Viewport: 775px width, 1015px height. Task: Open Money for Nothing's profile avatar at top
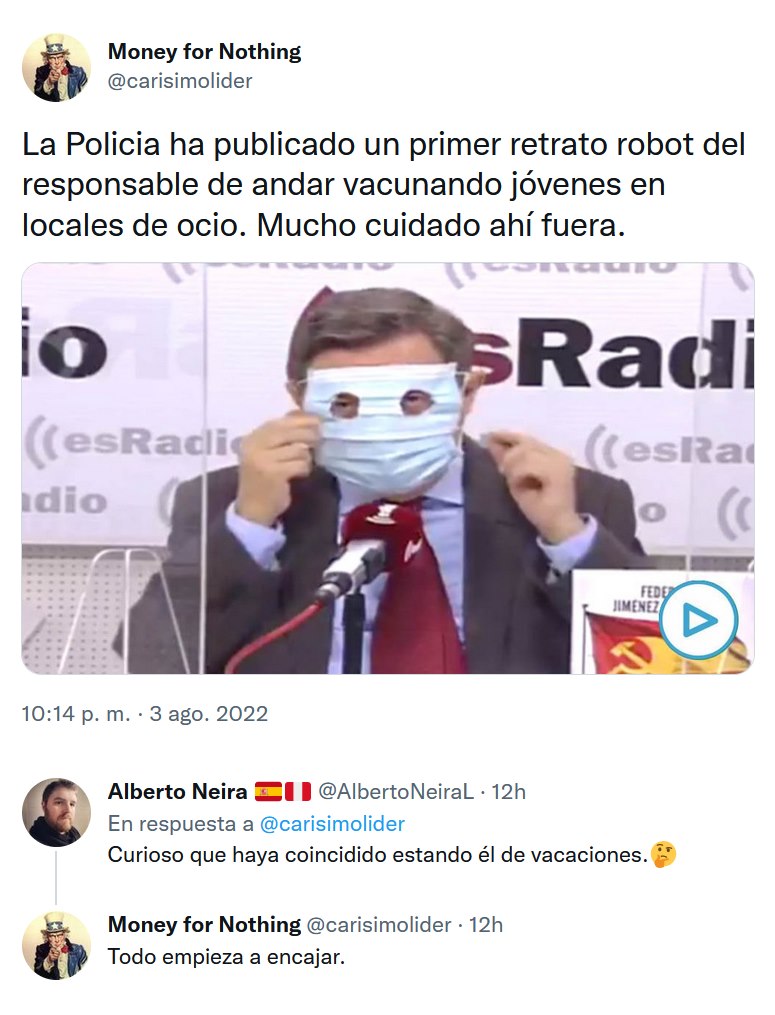56,67
